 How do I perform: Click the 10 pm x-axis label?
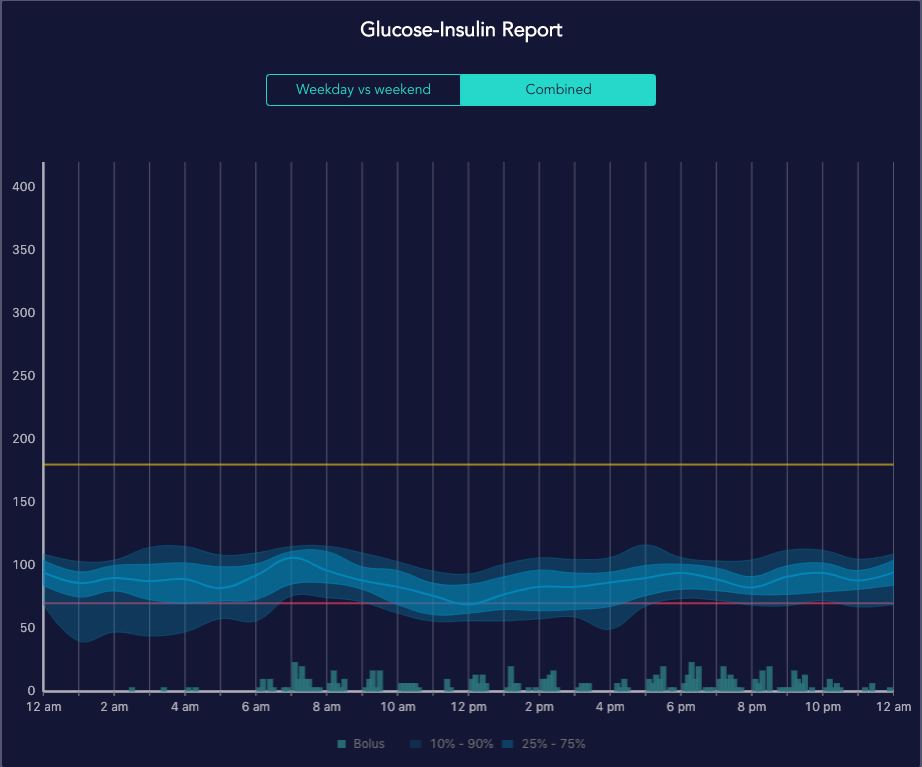tap(823, 706)
